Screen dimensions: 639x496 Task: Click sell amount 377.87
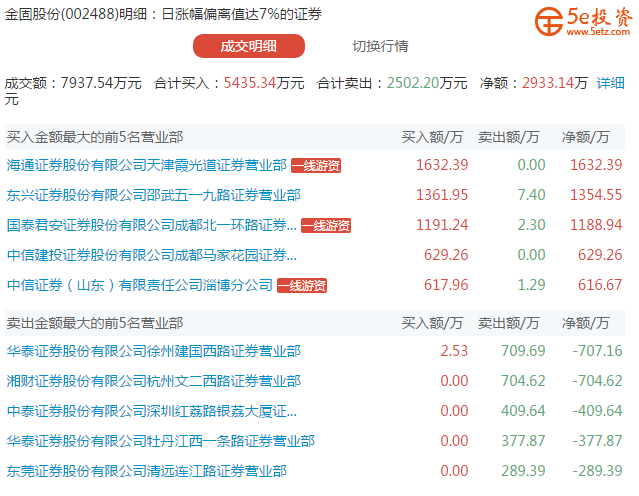523,441
